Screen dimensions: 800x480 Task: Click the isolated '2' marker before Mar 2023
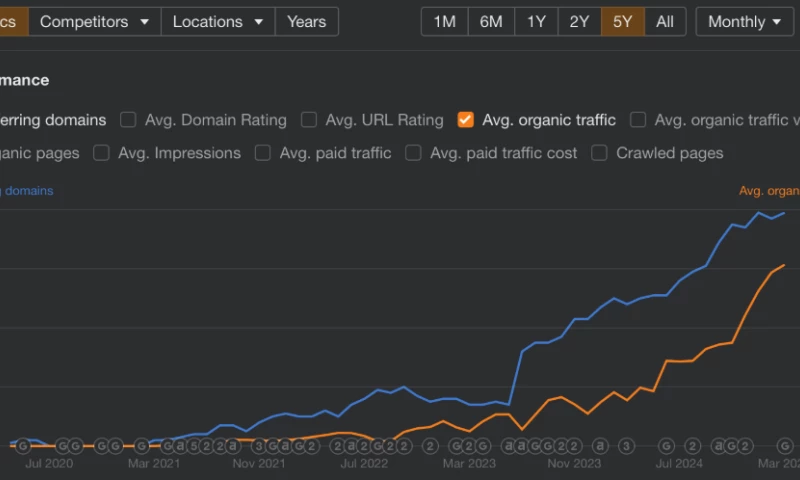[430, 445]
